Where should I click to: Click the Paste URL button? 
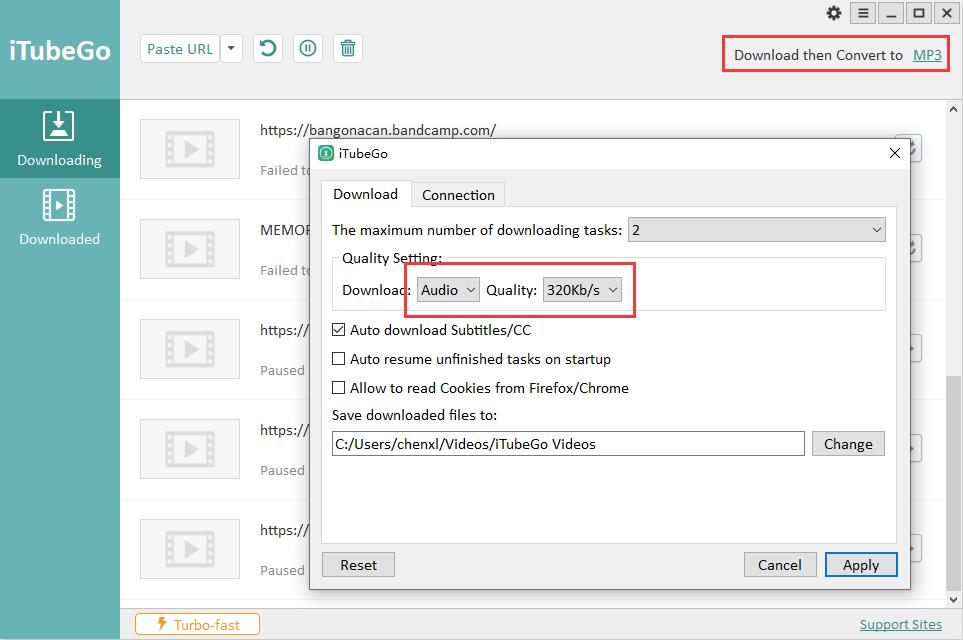click(x=180, y=49)
